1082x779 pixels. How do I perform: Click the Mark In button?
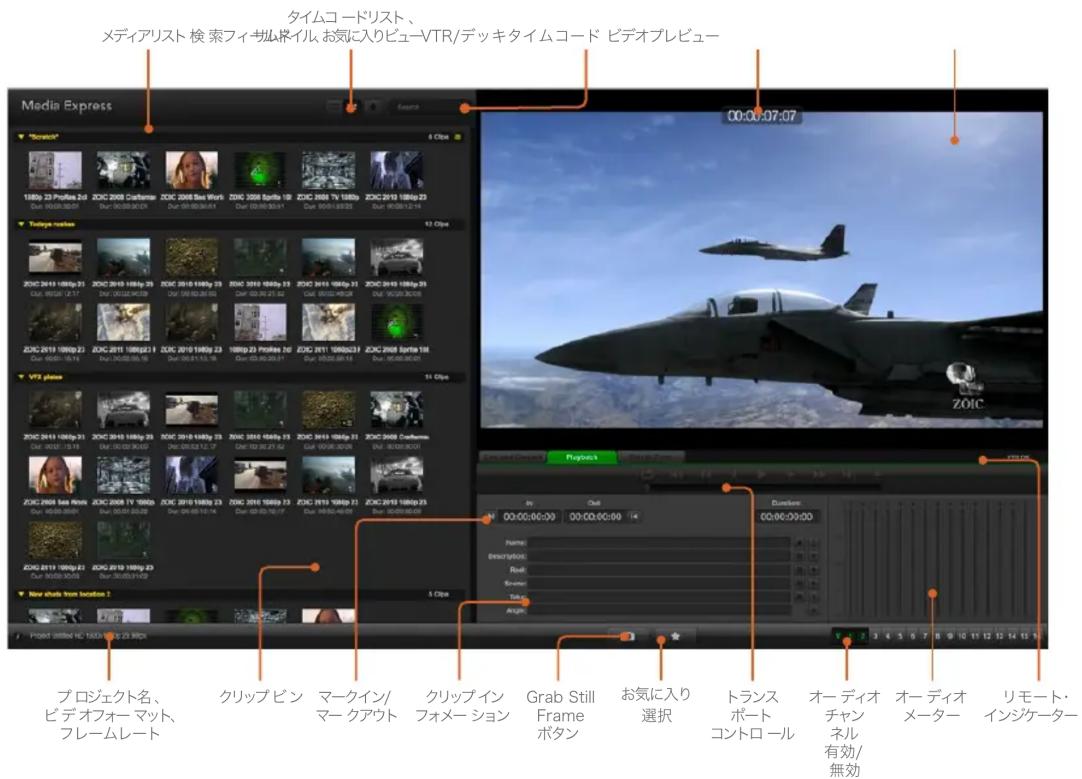[491, 516]
